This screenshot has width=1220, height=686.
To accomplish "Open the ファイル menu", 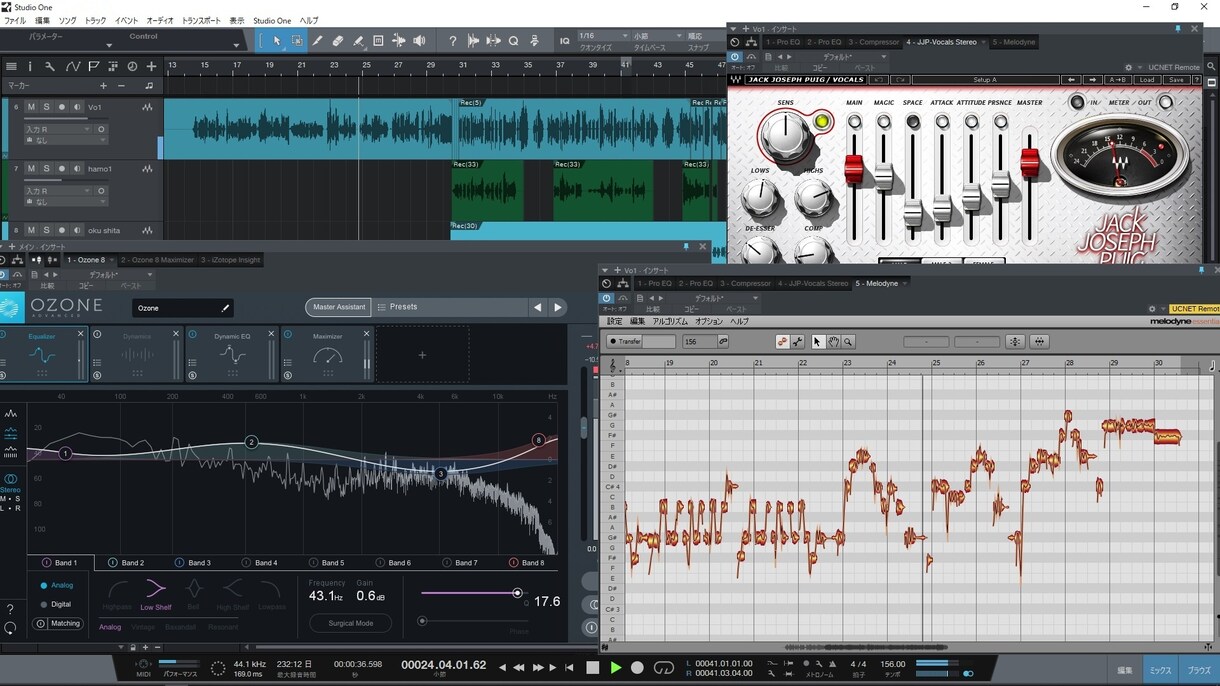I will click(x=15, y=20).
